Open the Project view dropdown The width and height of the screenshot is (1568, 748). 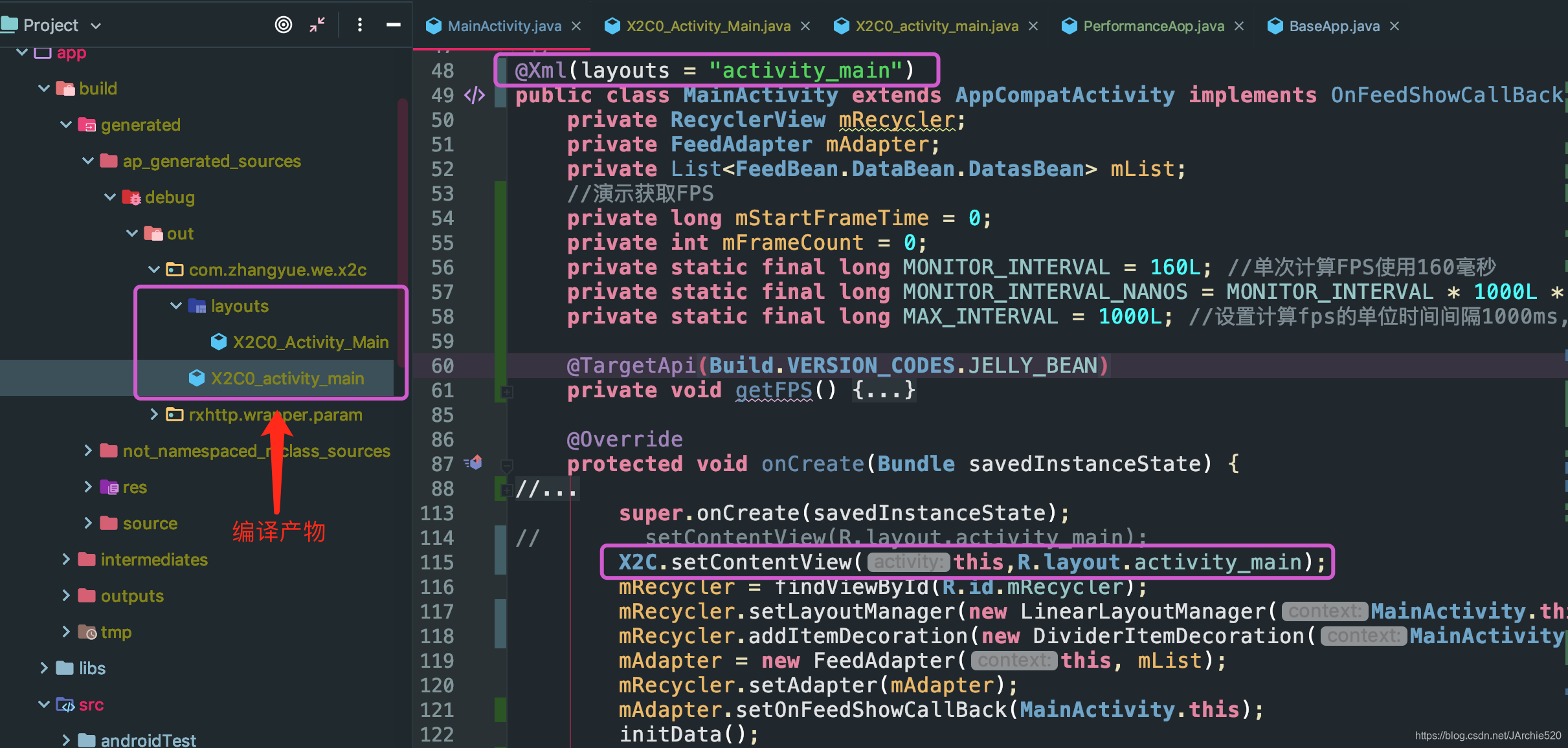point(96,26)
